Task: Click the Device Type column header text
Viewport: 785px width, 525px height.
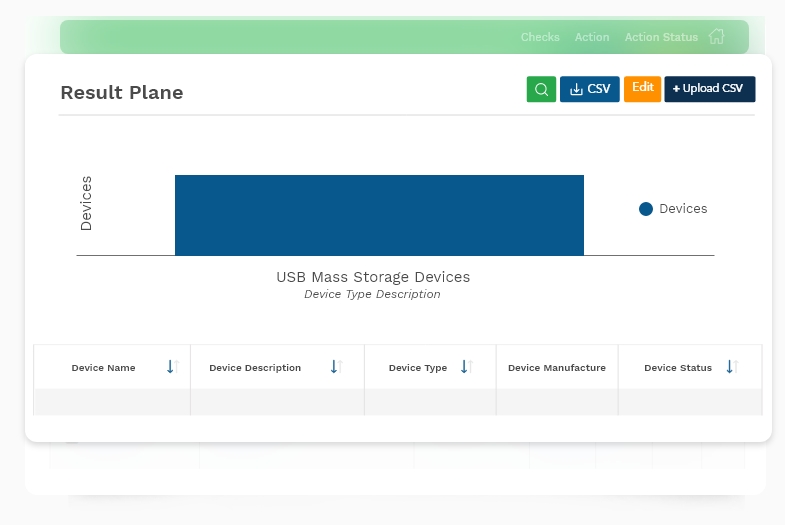Action: coord(418,368)
